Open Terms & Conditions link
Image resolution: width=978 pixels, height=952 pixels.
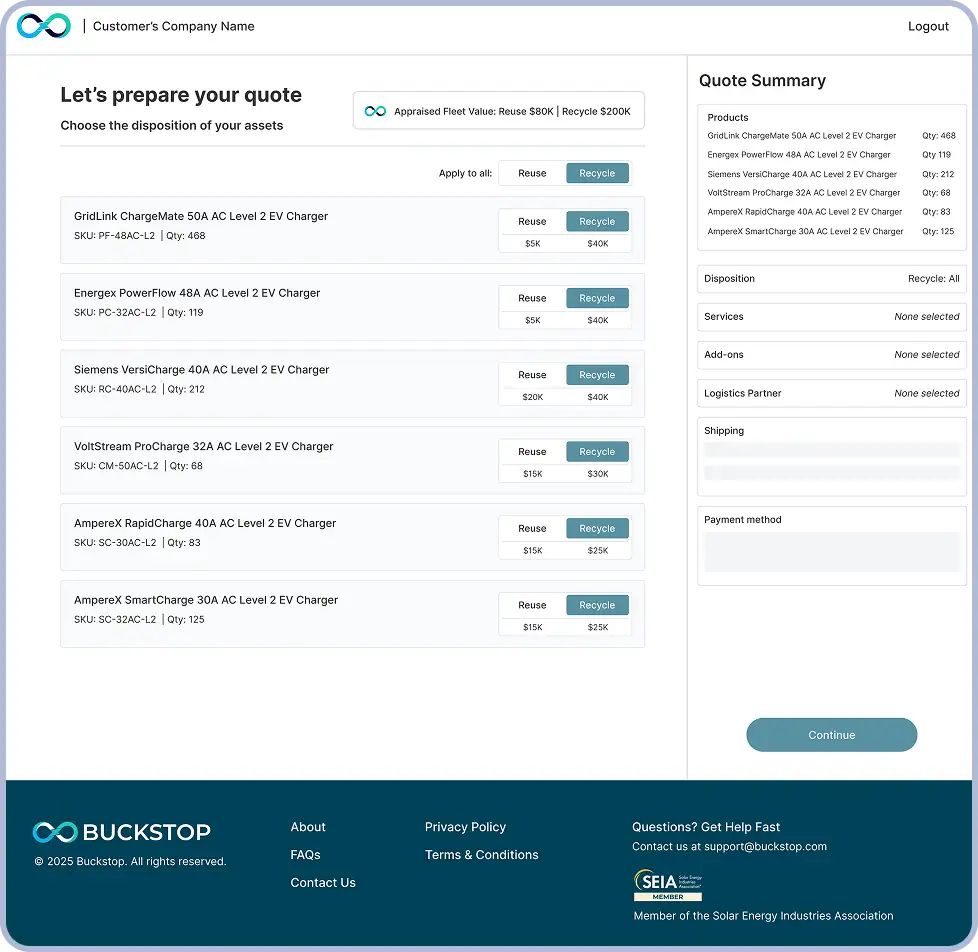(482, 855)
